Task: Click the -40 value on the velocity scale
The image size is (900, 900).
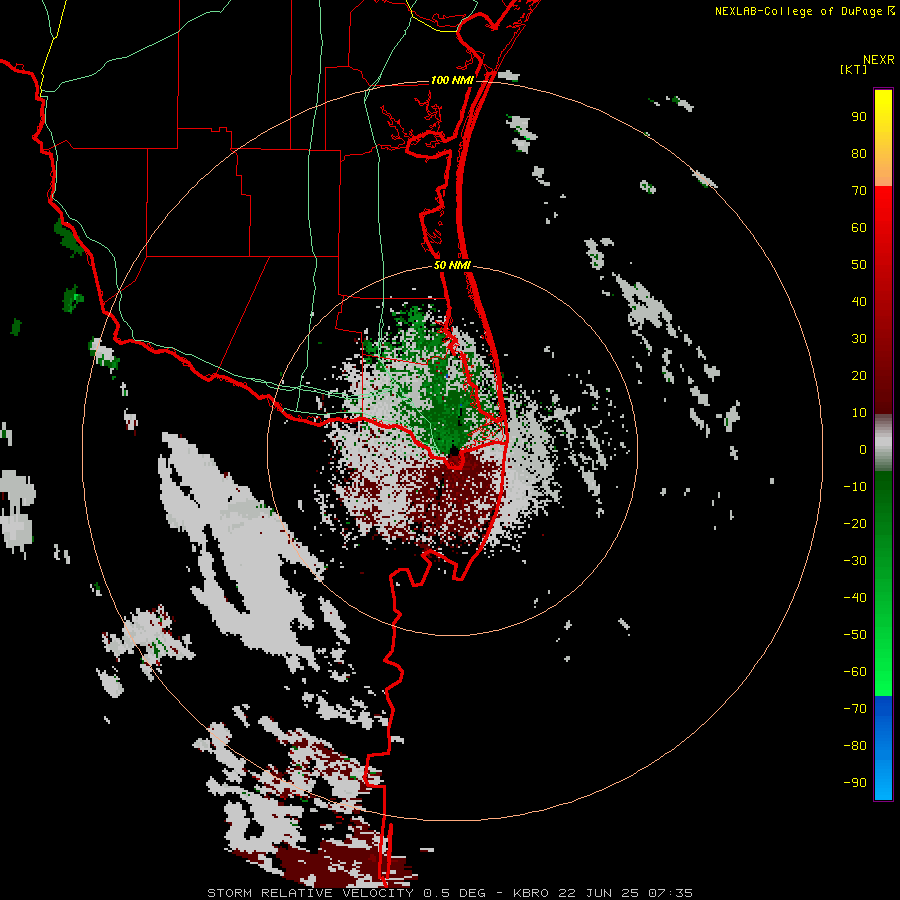Action: click(x=855, y=598)
